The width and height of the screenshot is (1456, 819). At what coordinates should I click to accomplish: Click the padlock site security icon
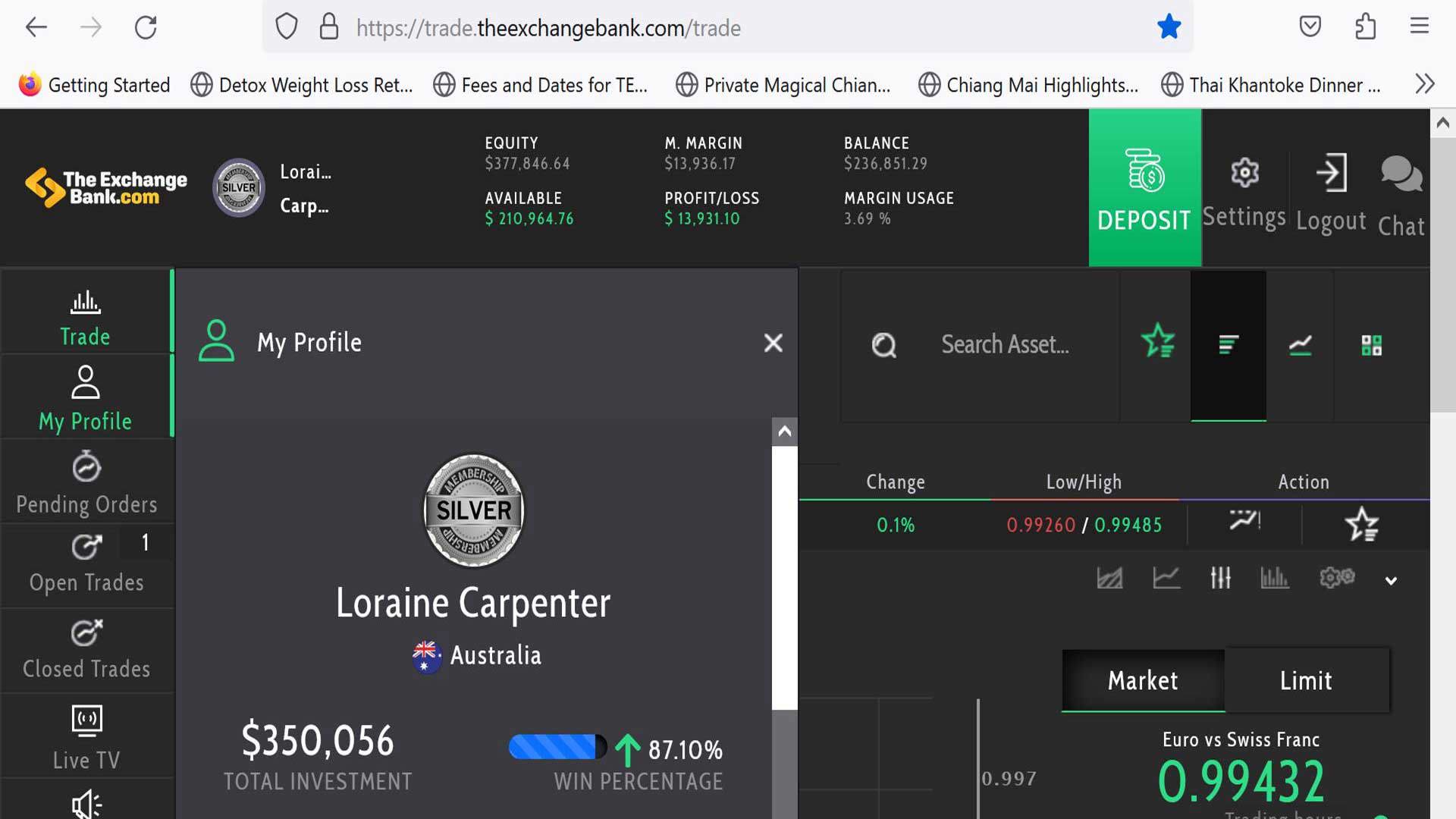click(329, 27)
